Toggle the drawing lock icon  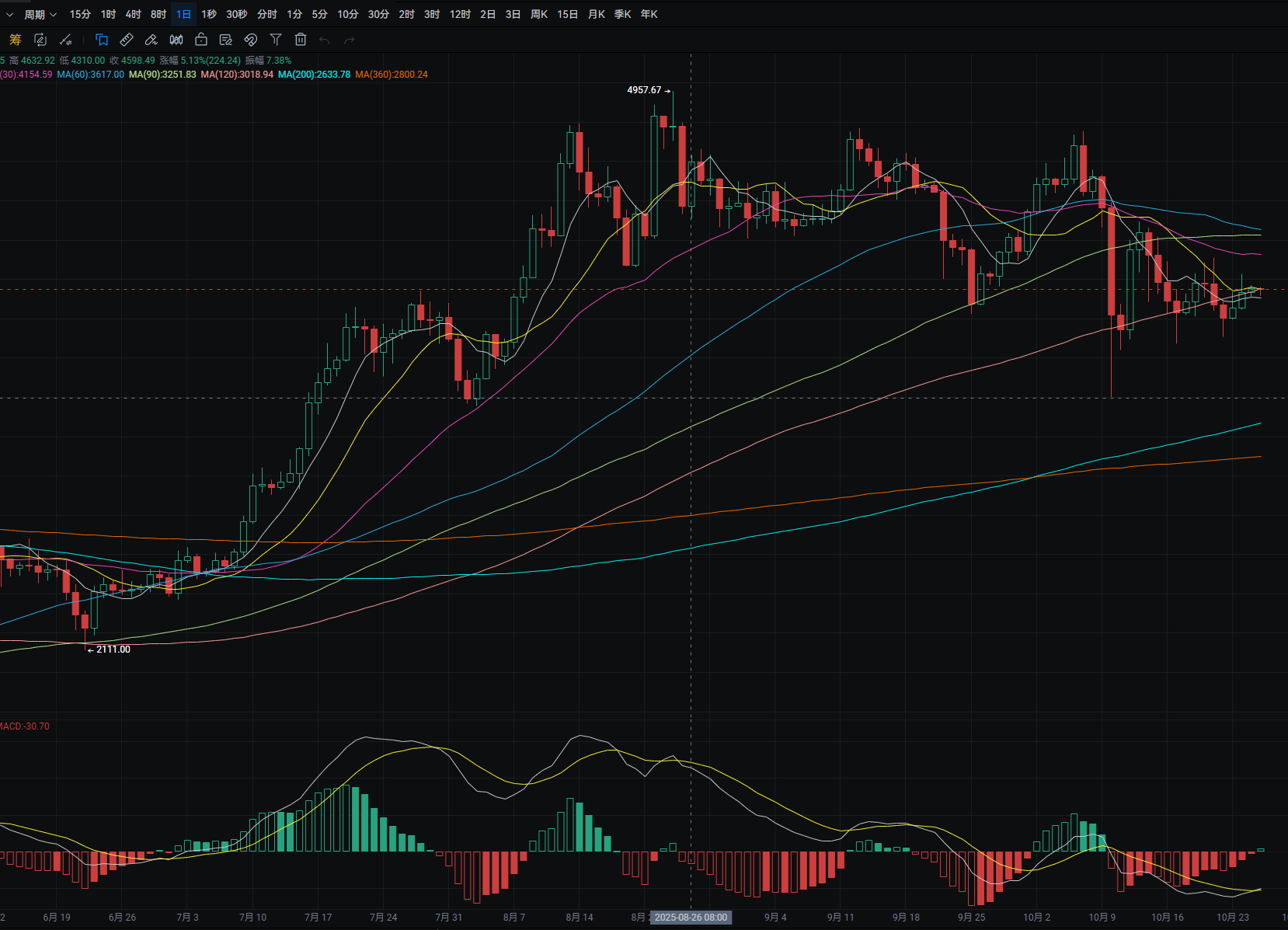click(201, 40)
